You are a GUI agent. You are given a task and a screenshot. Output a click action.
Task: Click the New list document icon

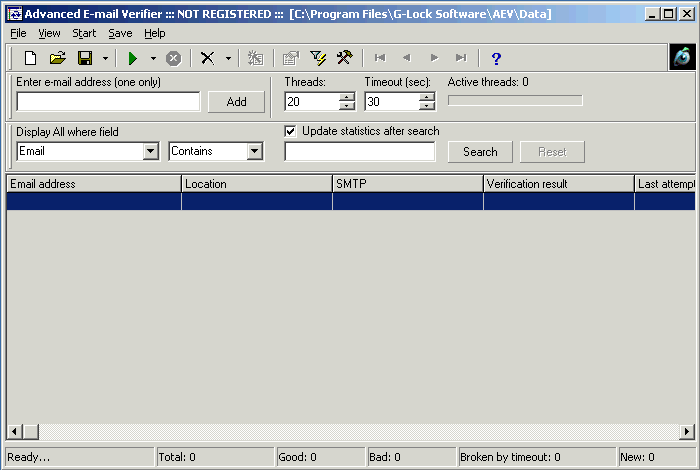tap(30, 58)
